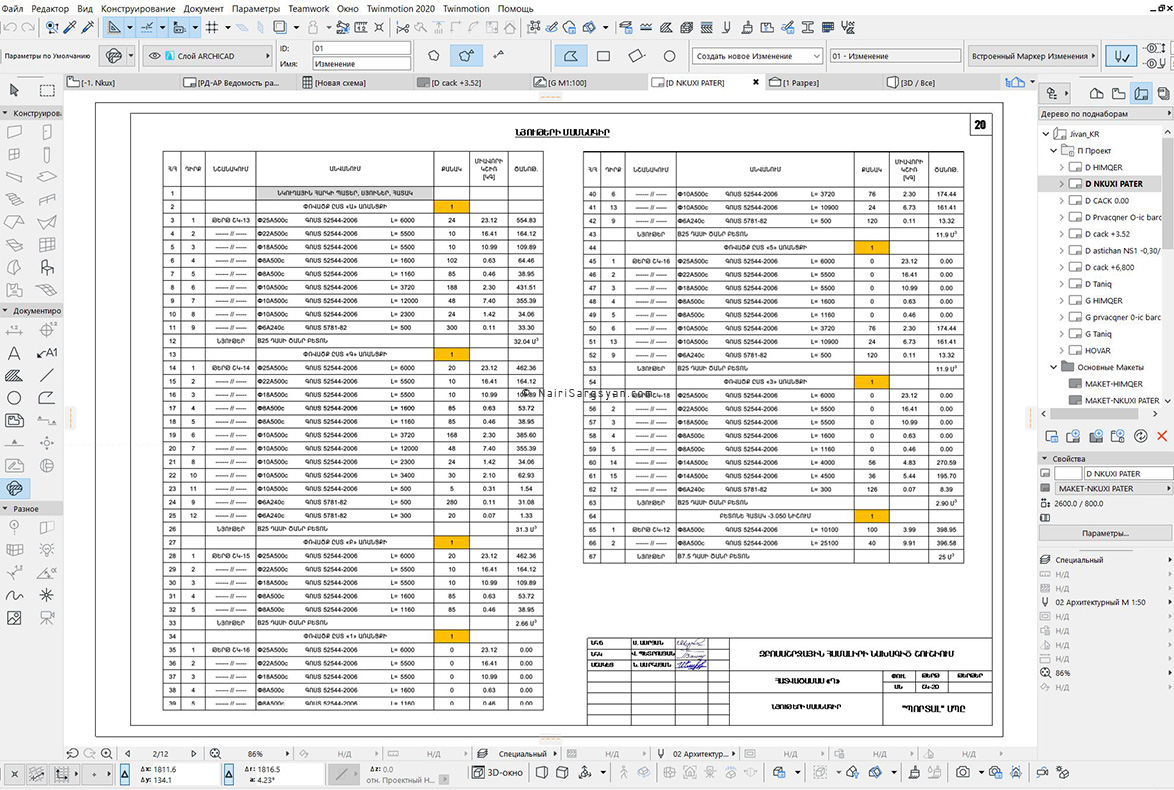Click the Find & Select icon
1174x790 pixels.
52,28
